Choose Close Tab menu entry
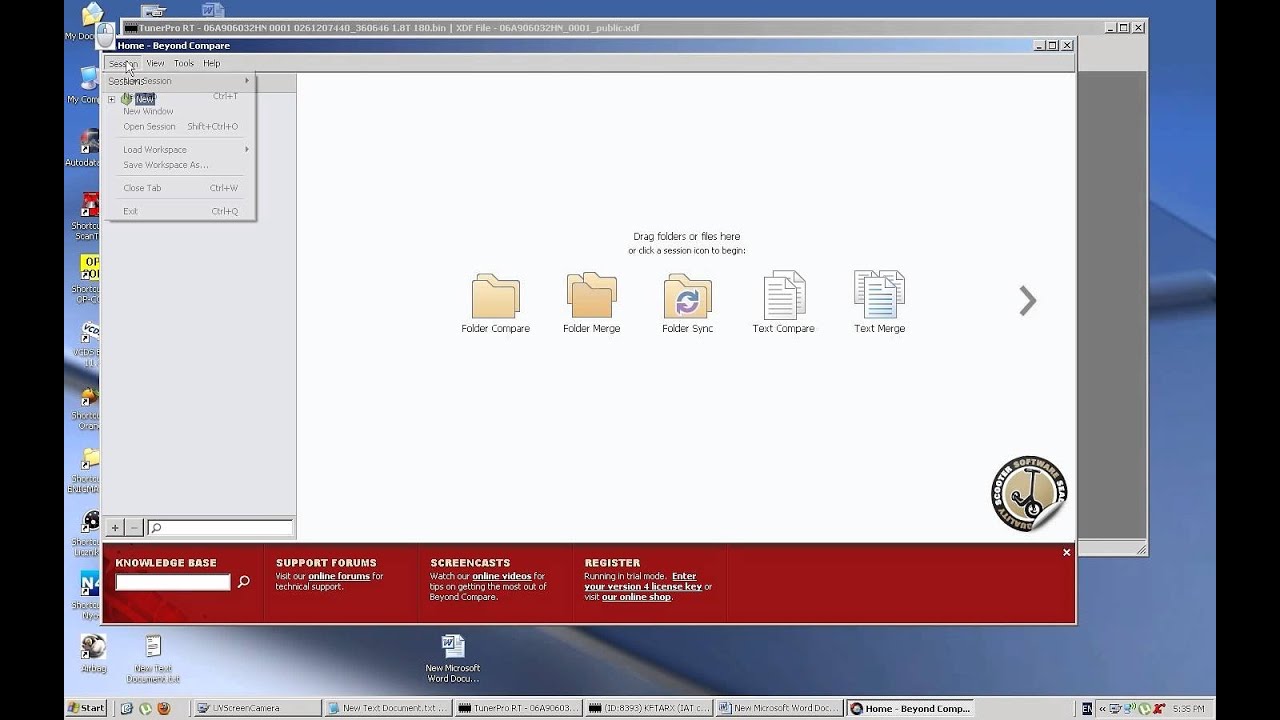Viewport: 1280px width, 720px height. click(178, 187)
